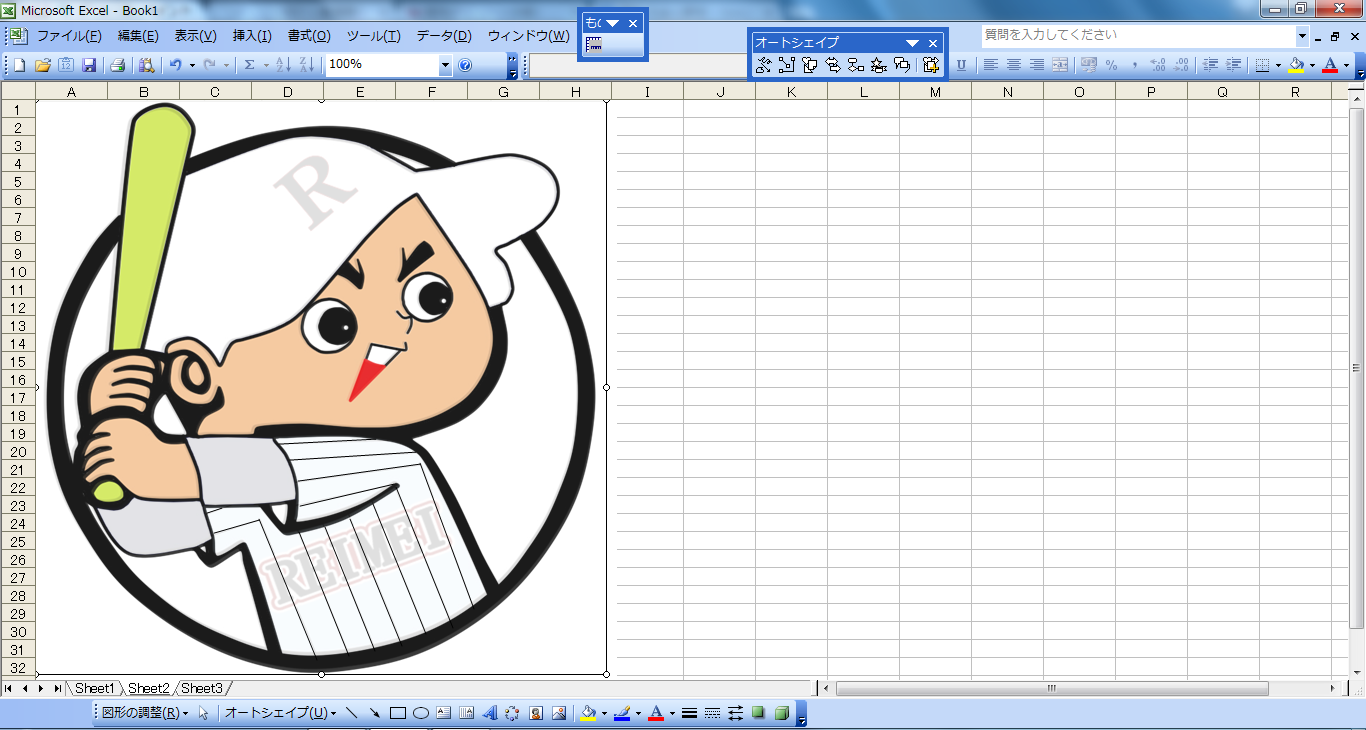The height and width of the screenshot is (730, 1366).
Task: Open AutoShapes floating toolbar options arrow
Action: [x=912, y=43]
